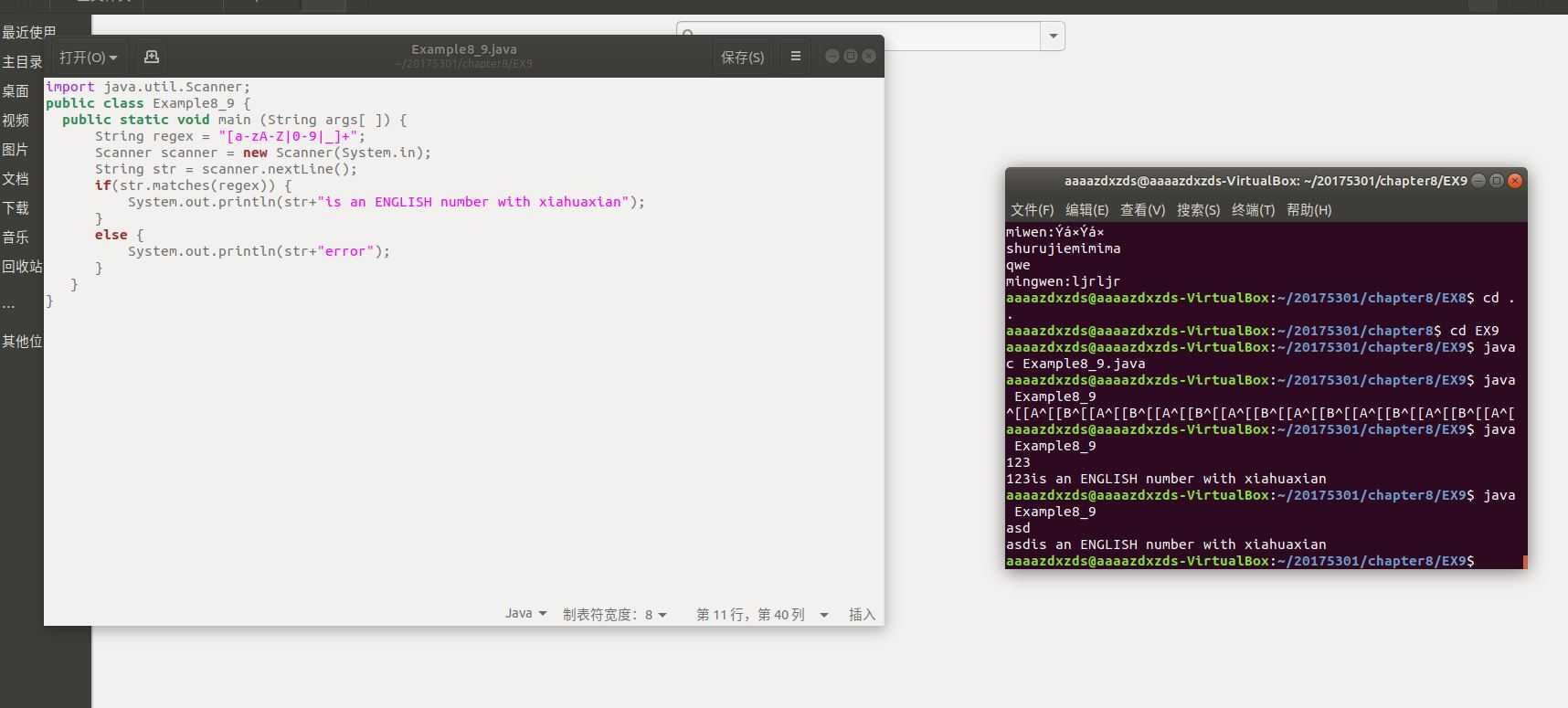Maximize the terminal window
The width and height of the screenshot is (1568, 708).
(1496, 181)
